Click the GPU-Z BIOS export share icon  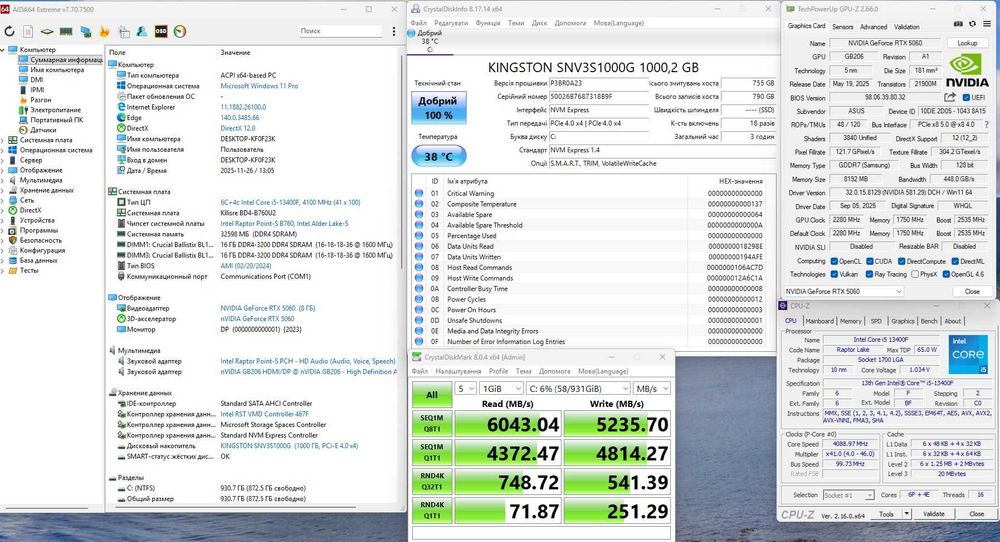950,97
